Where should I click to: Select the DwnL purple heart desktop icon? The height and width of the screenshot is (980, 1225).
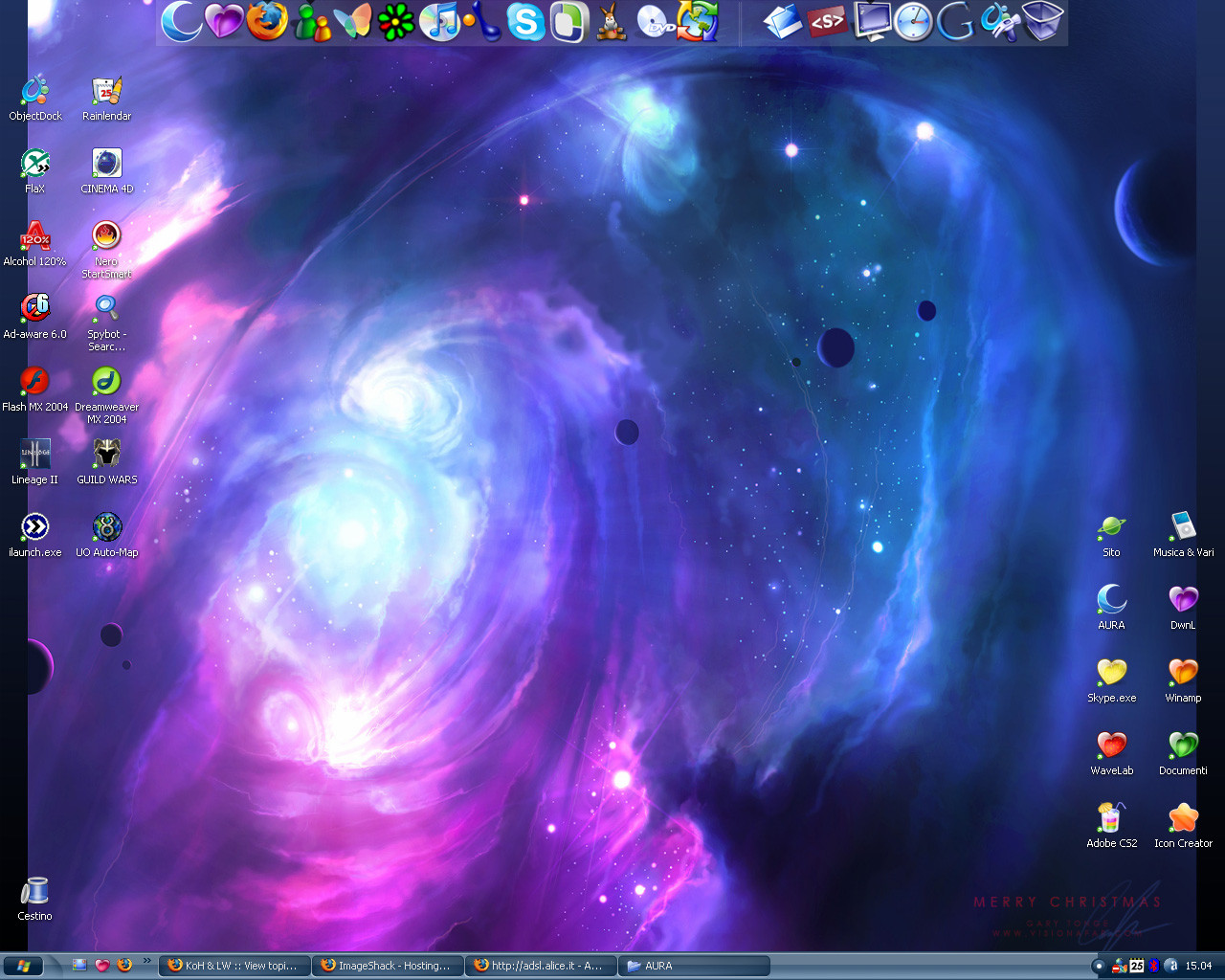[1184, 608]
